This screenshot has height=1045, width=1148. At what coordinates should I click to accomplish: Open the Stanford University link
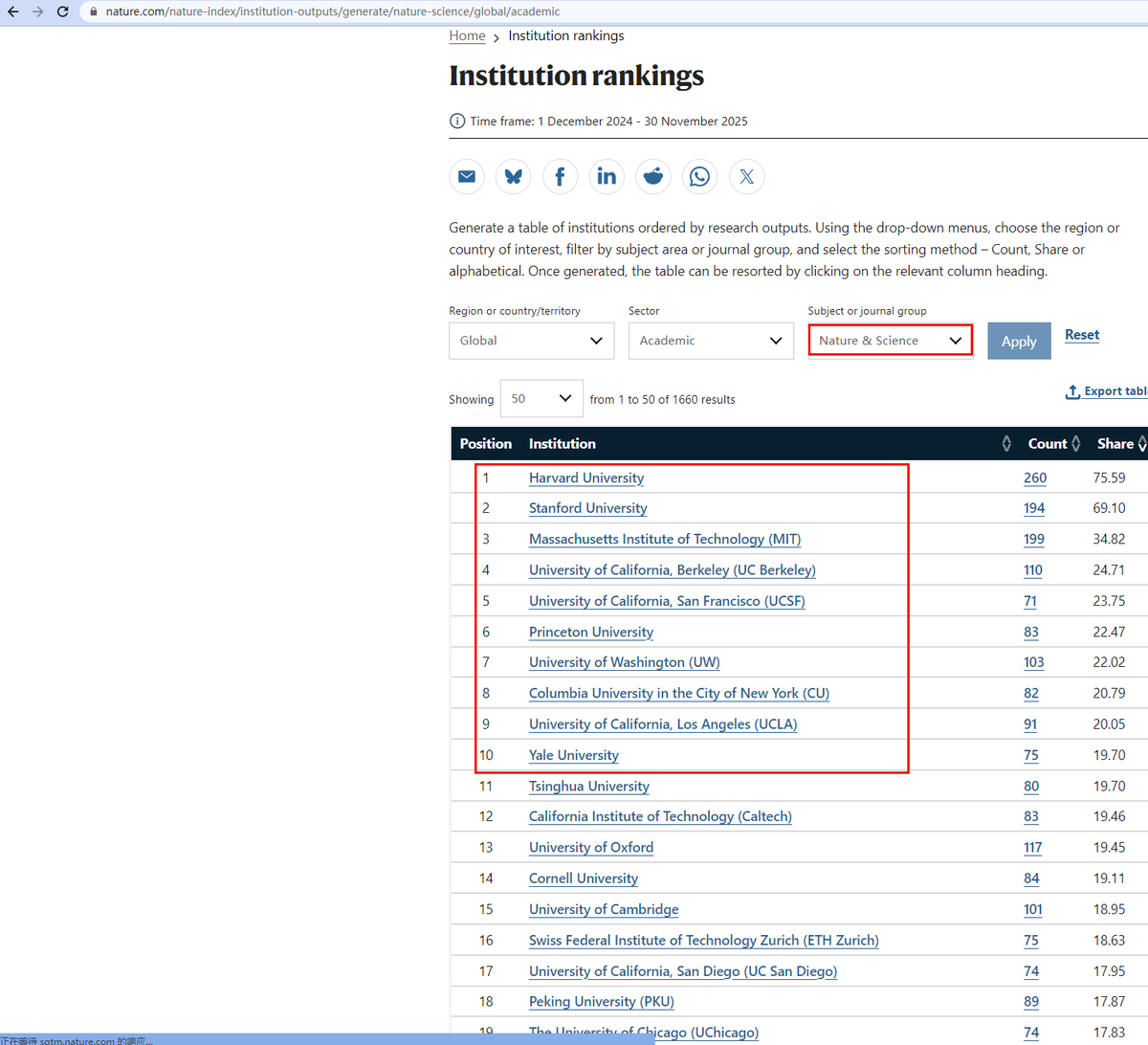tap(588, 508)
